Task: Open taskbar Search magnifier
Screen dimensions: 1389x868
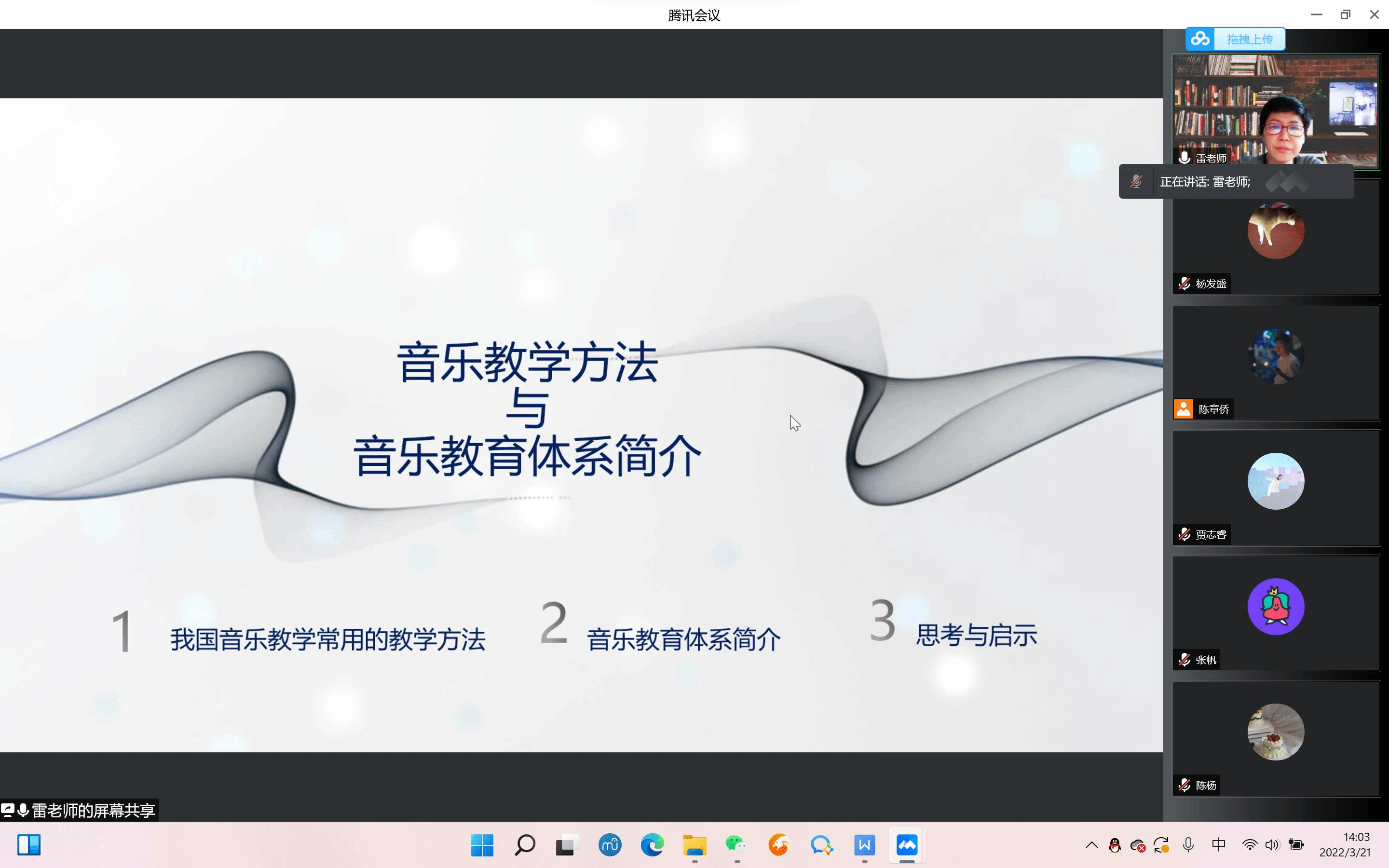Action: [x=525, y=845]
